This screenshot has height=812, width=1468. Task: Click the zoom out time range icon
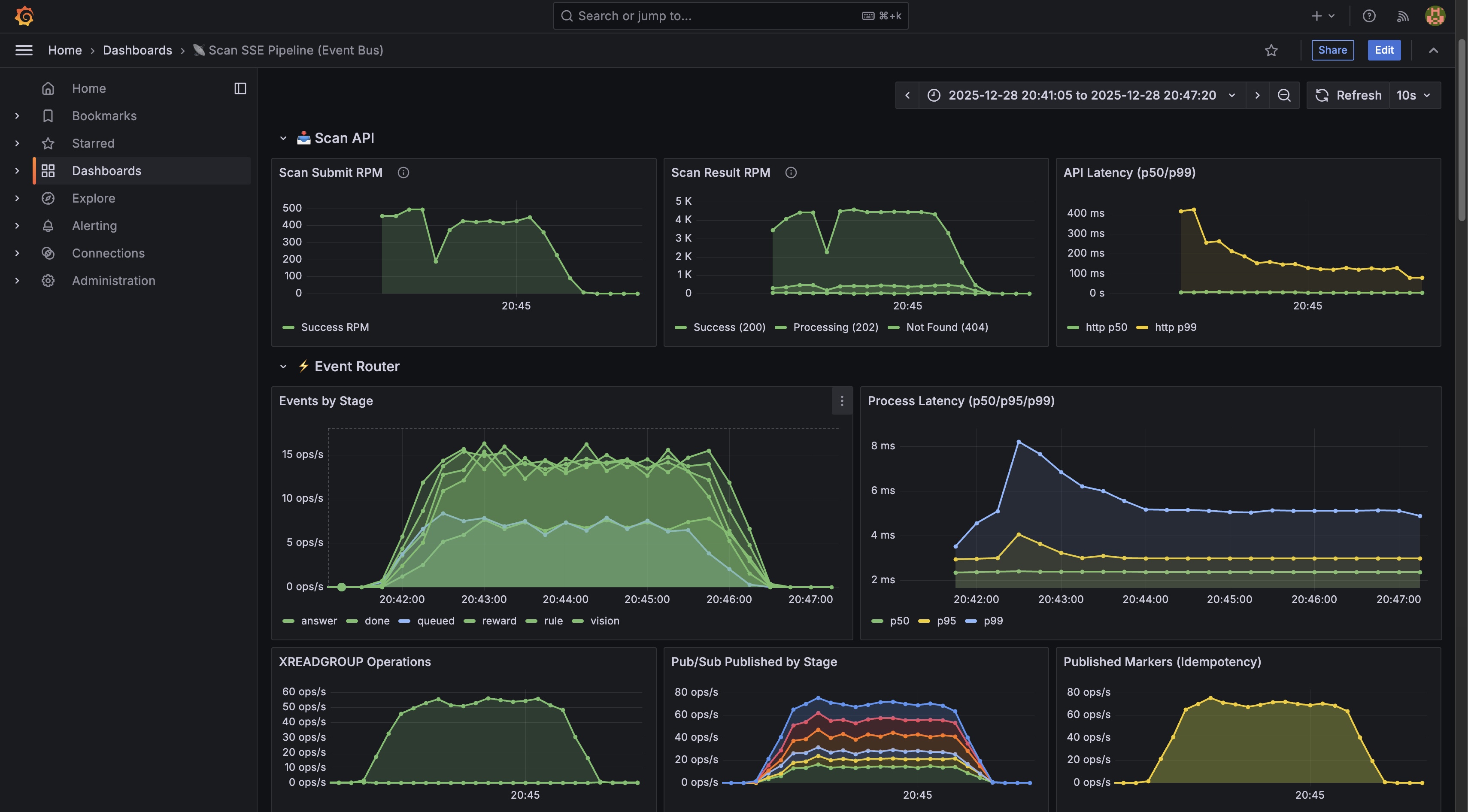[x=1283, y=95]
